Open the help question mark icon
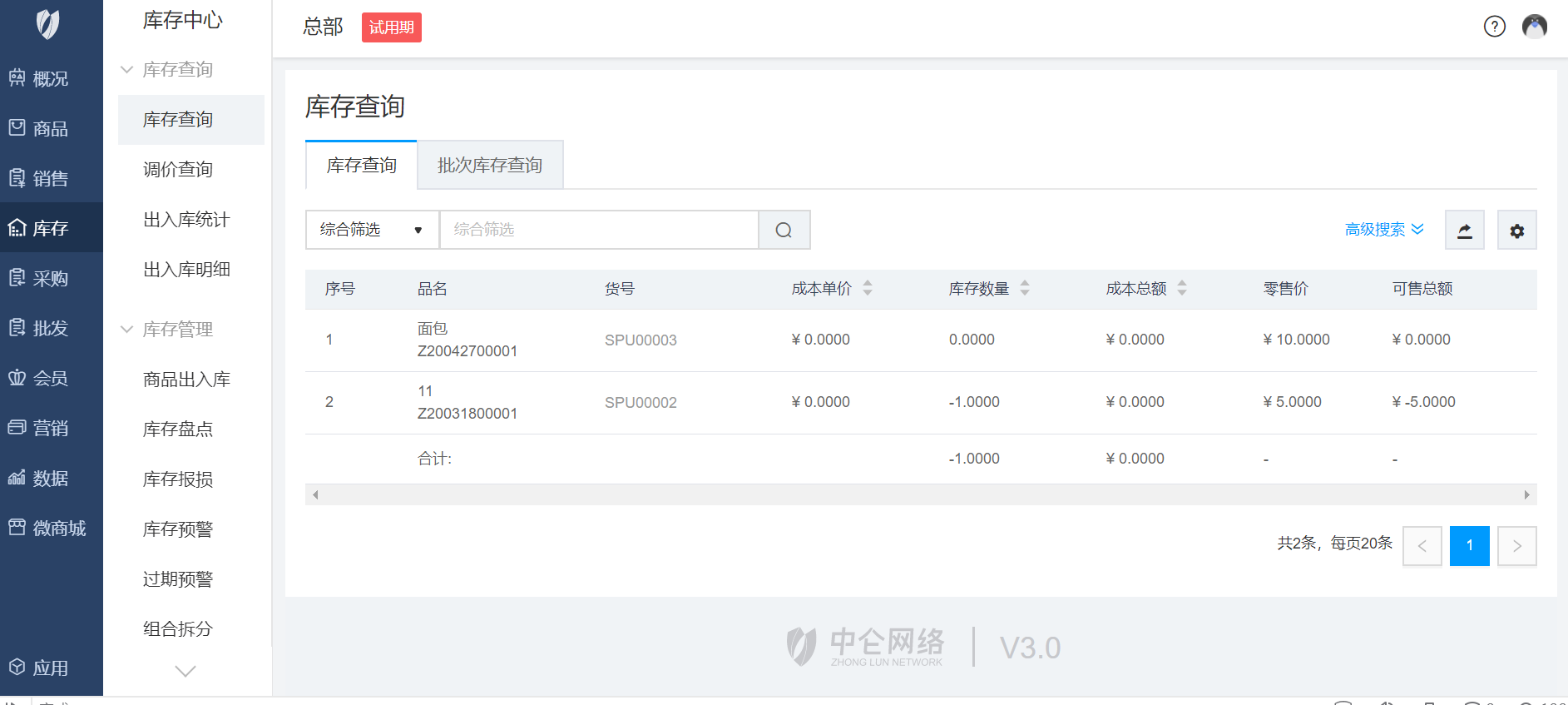 1494,27
